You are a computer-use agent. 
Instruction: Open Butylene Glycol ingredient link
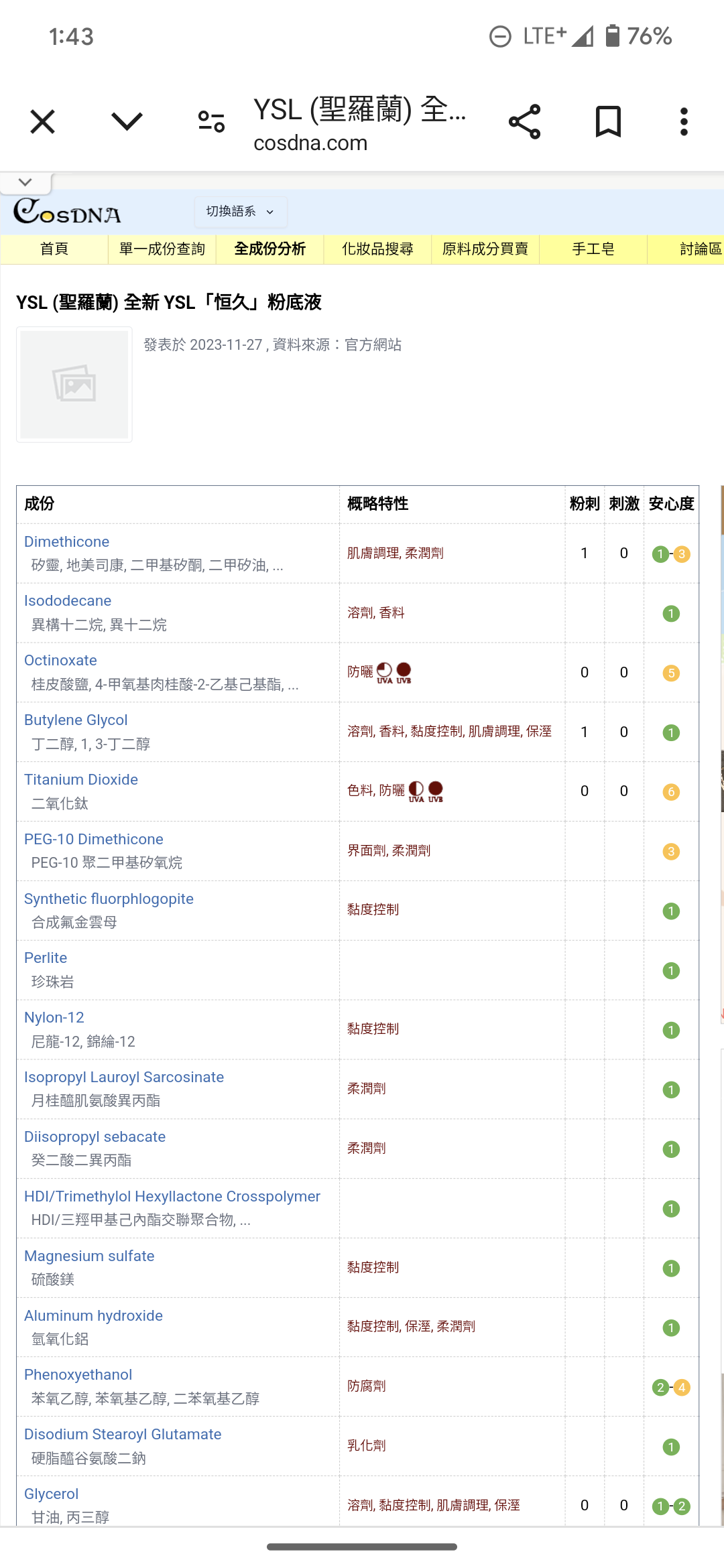[x=76, y=720]
